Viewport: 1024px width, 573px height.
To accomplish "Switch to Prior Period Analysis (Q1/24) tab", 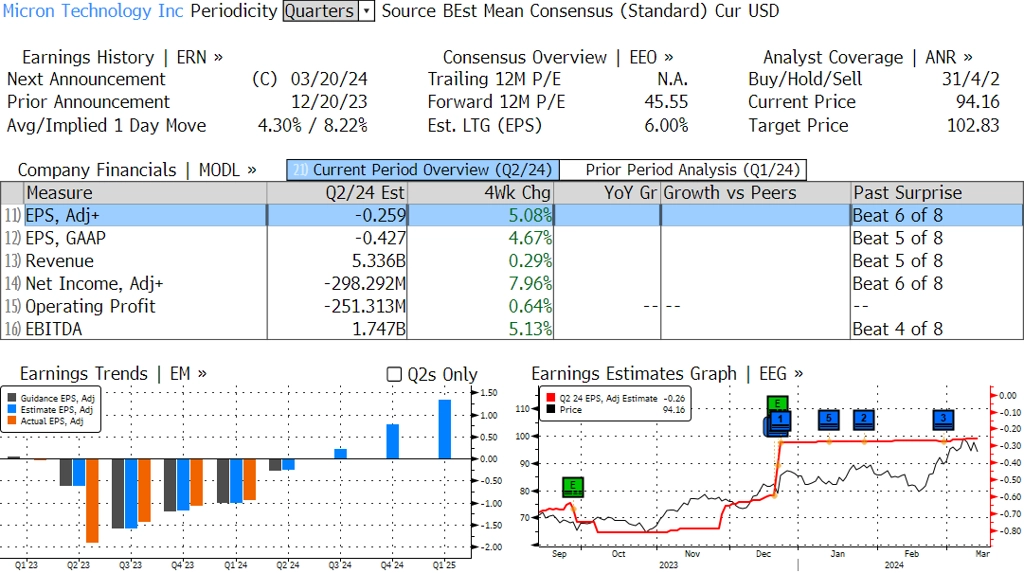I will pos(683,170).
